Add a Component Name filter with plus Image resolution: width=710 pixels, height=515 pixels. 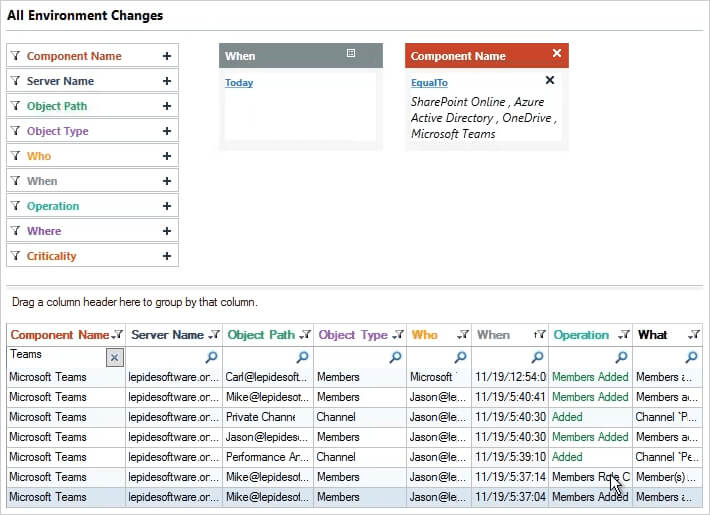pos(167,56)
